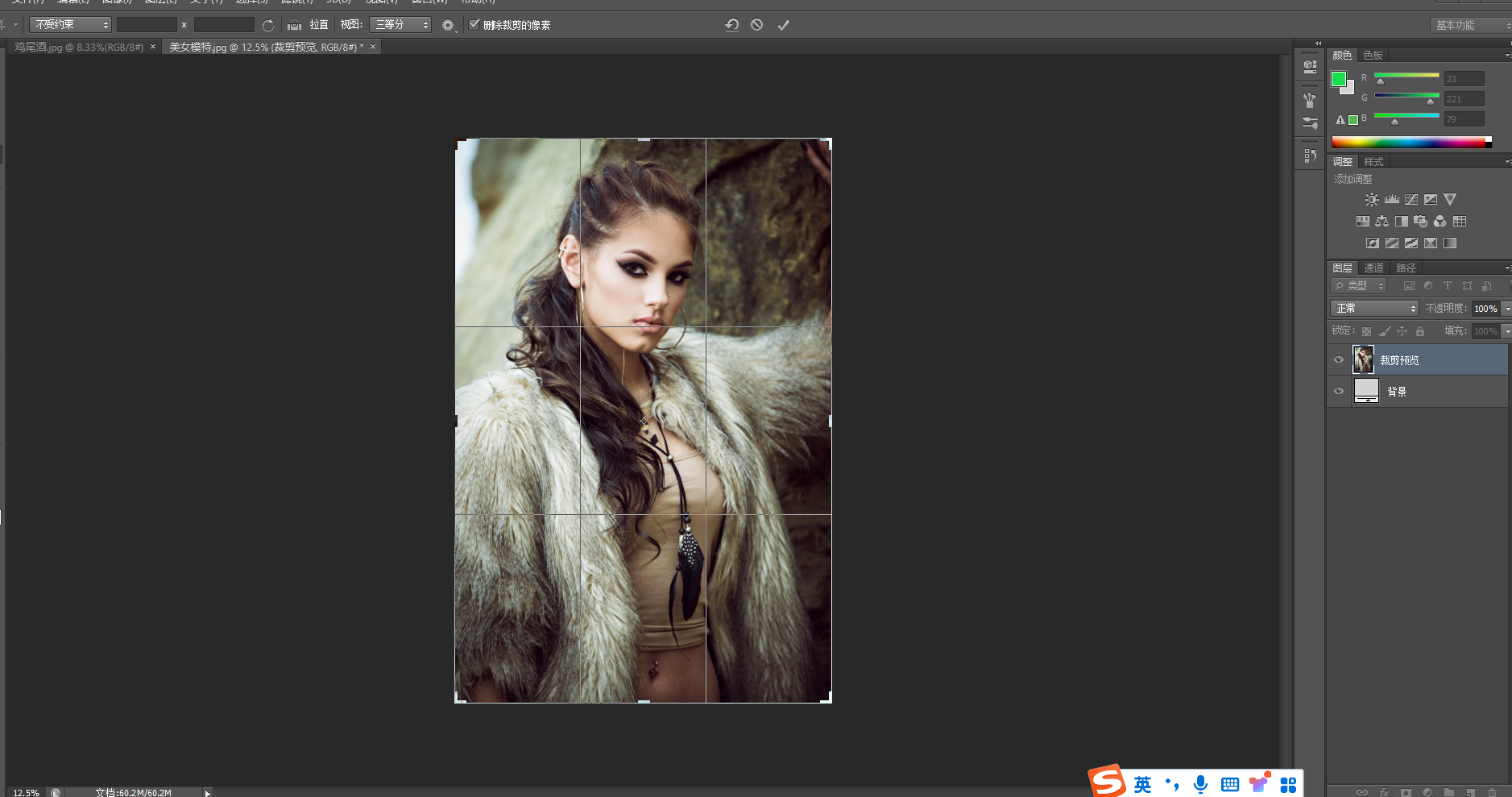Toggle 删除裁剪的像素 checkbox

pyautogui.click(x=474, y=25)
